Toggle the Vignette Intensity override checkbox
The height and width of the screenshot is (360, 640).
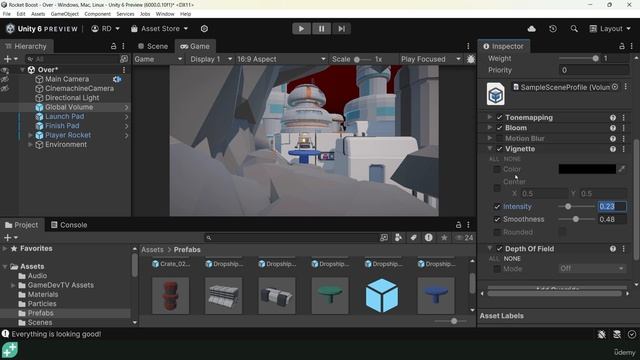497,207
